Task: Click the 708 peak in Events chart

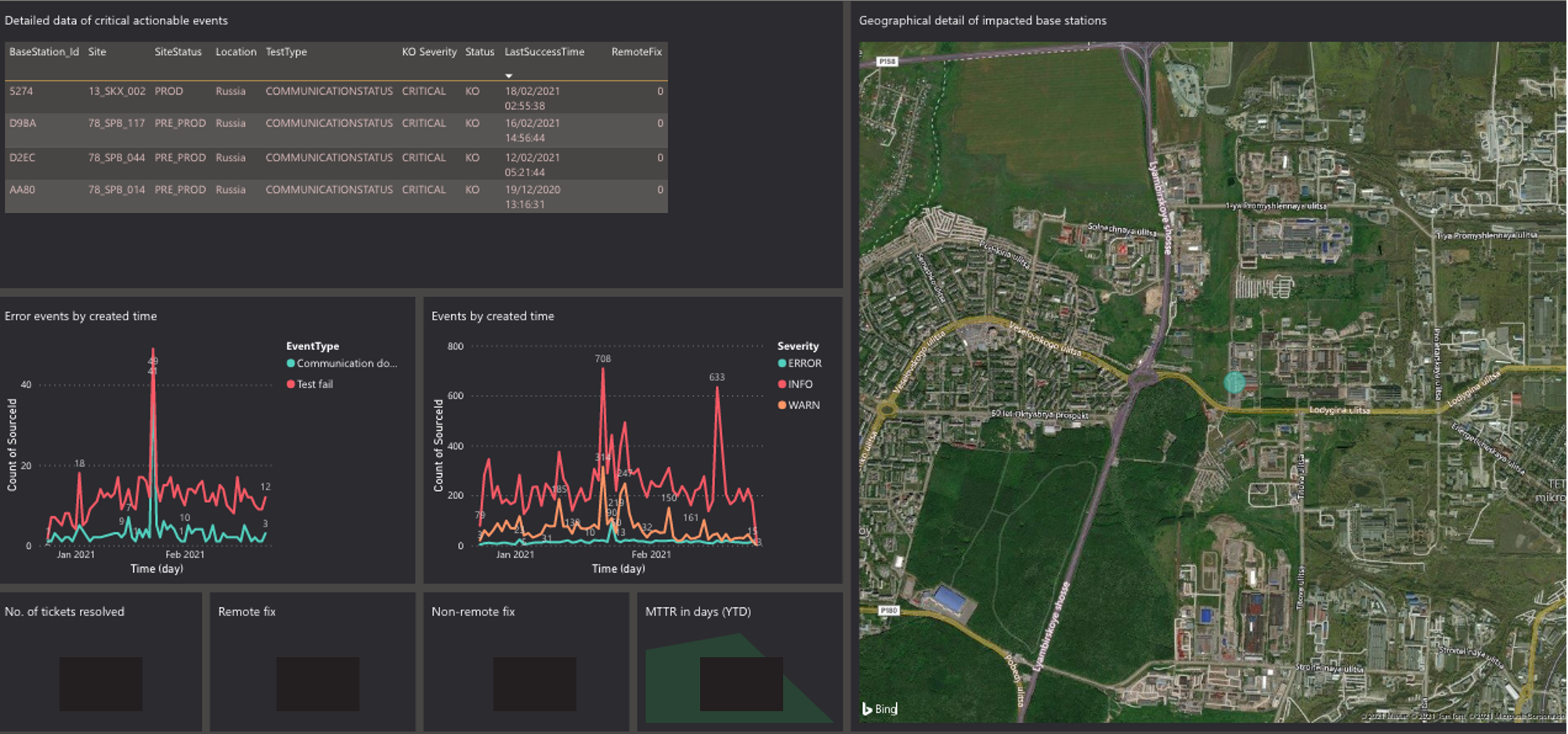Action: (602, 369)
